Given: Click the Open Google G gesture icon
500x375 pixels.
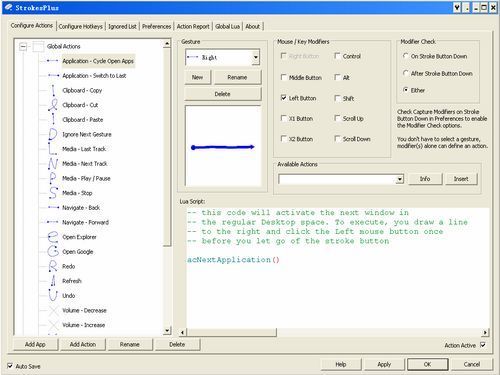Looking at the screenshot, I should [x=53, y=251].
